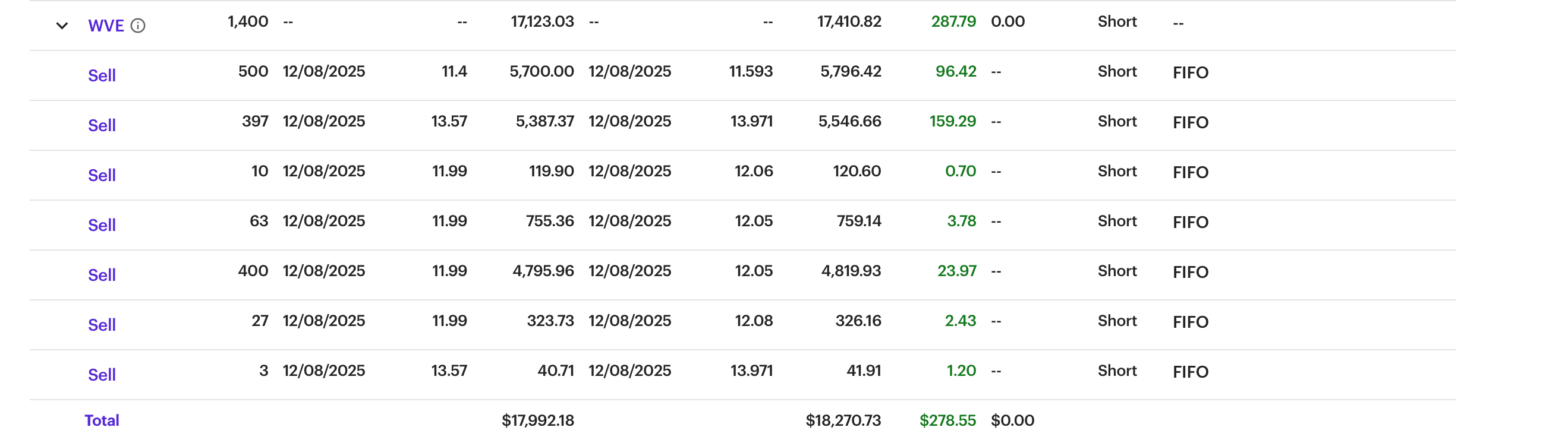Select the 5,700.00 cost basis cell

(541, 71)
